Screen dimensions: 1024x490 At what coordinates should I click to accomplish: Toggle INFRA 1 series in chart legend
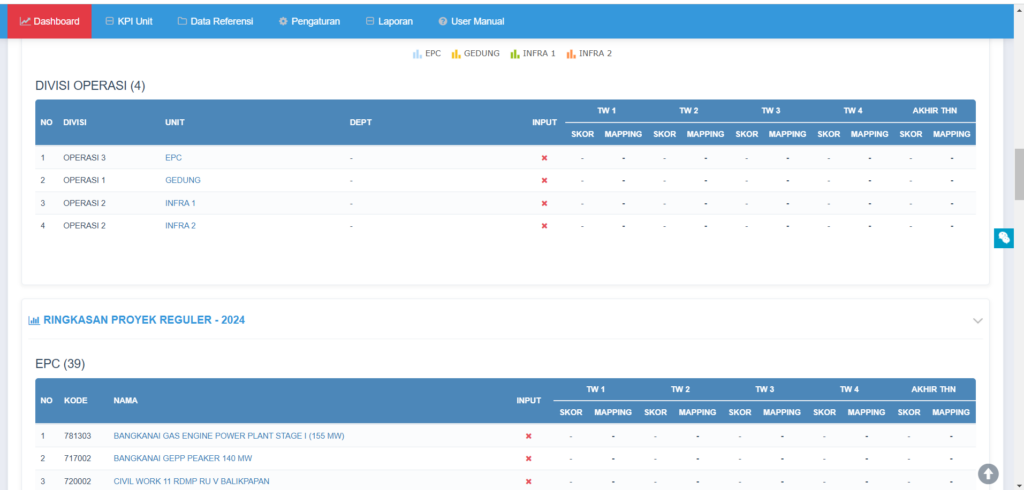[x=532, y=53]
